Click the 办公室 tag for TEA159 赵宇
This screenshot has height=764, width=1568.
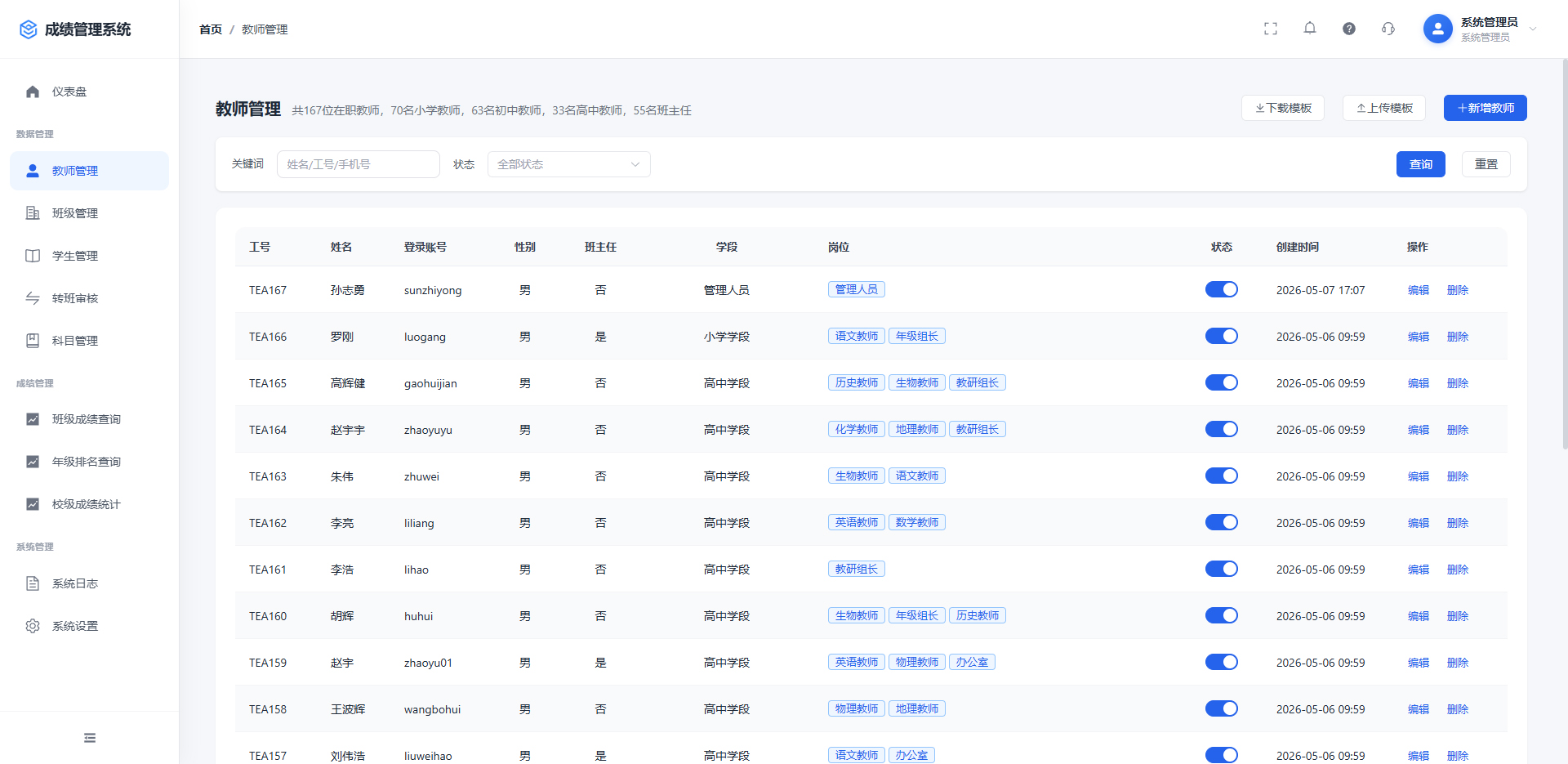pos(972,662)
